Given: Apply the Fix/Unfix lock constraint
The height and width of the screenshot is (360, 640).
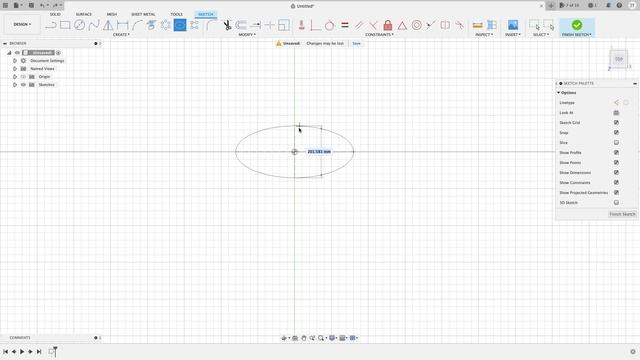Looking at the screenshot, I should [x=388, y=25].
